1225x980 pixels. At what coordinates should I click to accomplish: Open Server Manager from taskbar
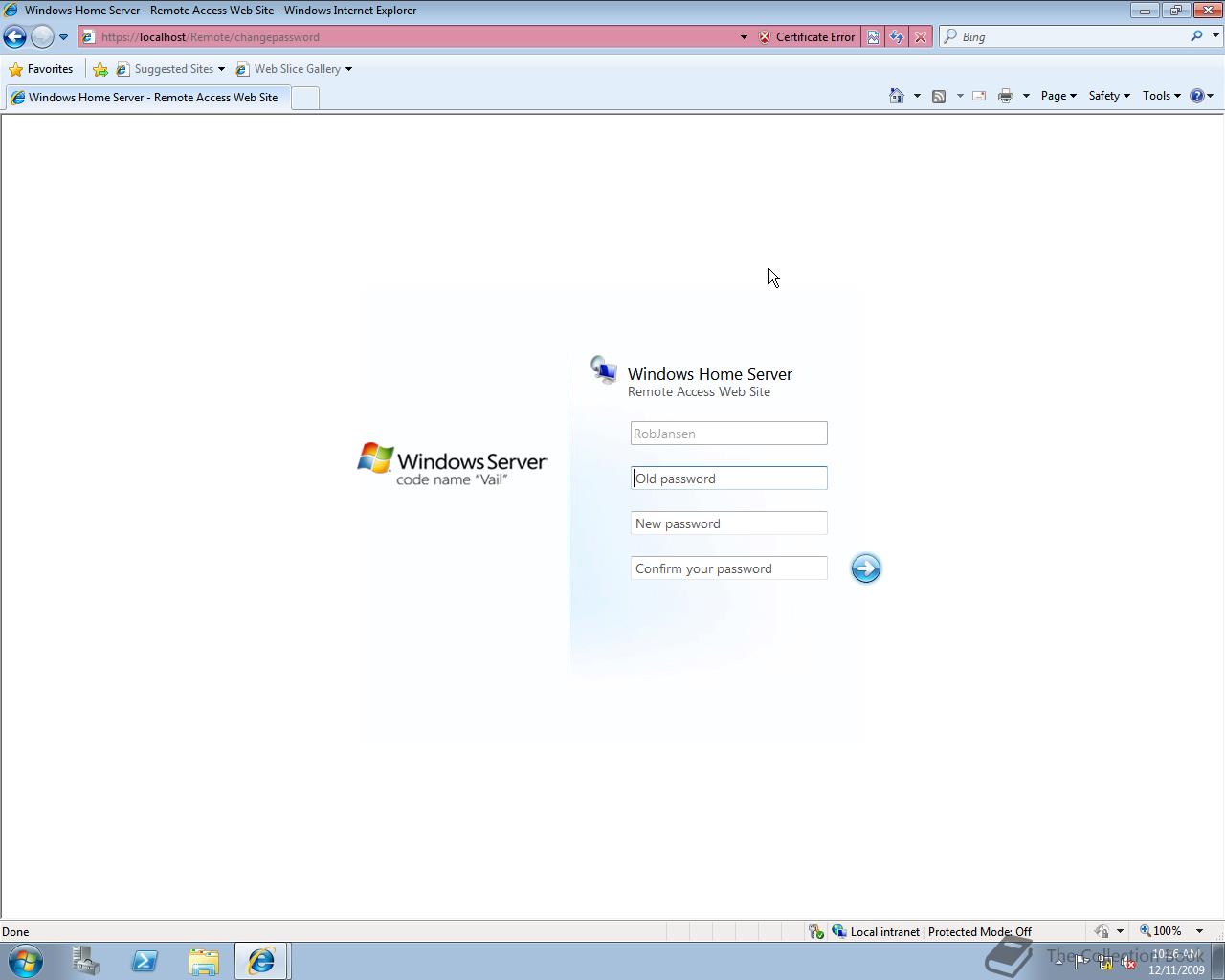(x=86, y=961)
